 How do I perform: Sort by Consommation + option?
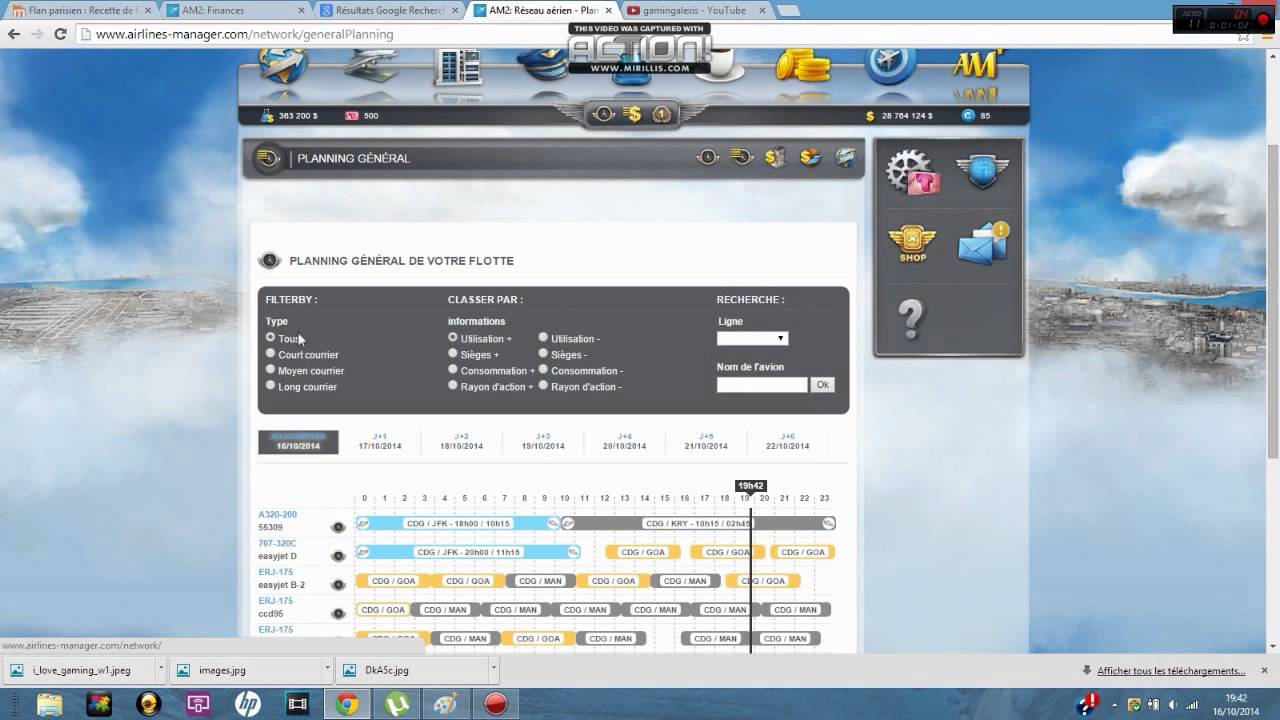(x=453, y=370)
